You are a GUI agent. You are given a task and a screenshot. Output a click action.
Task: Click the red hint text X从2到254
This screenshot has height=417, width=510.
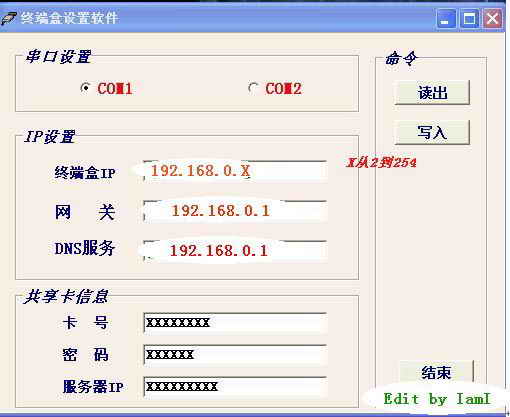tap(381, 163)
